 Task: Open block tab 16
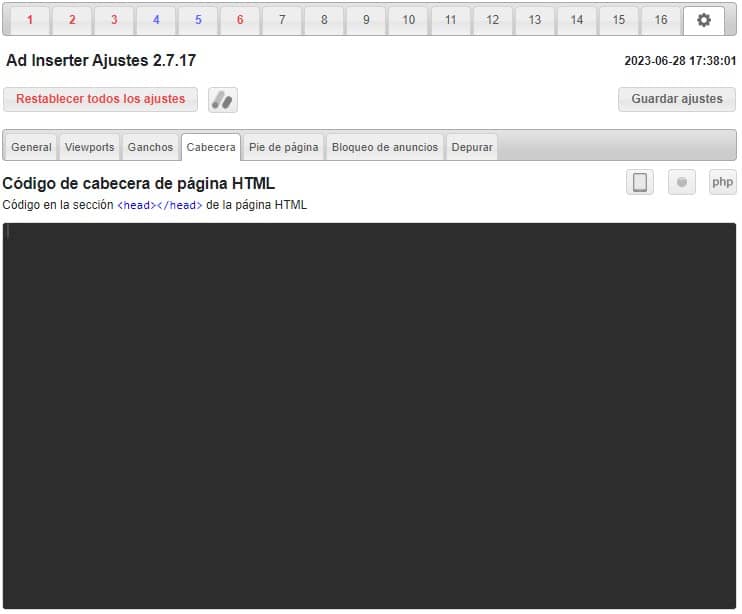tap(661, 20)
